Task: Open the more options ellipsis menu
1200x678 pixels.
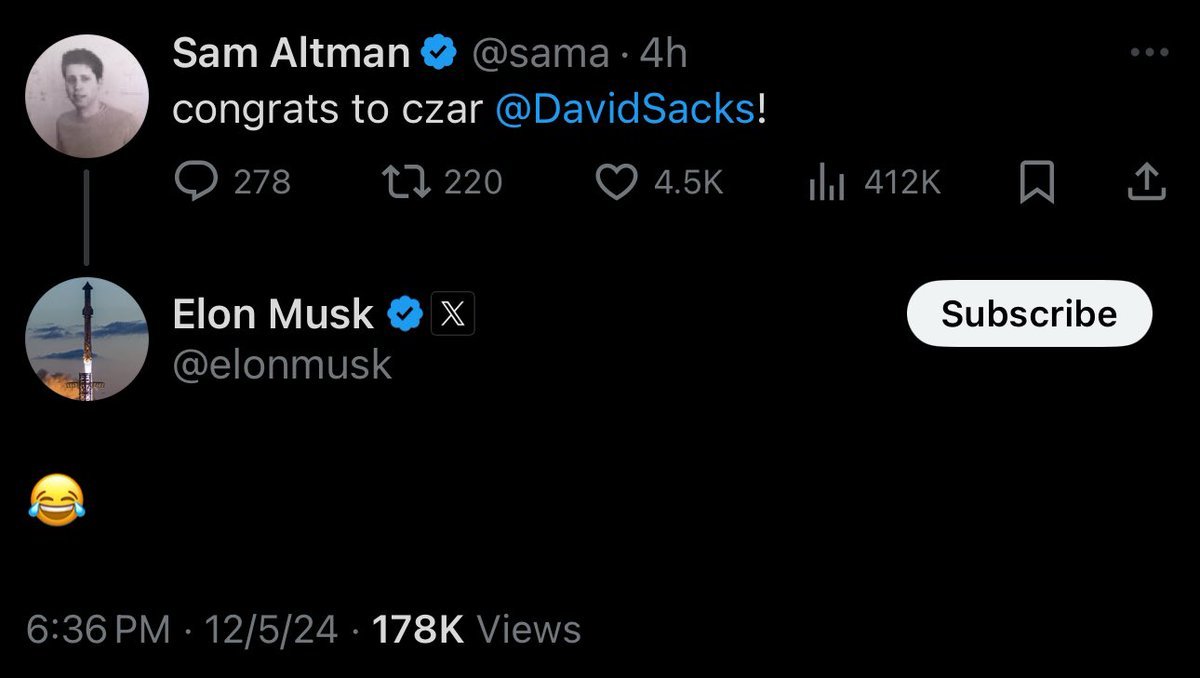Action: click(x=1149, y=53)
